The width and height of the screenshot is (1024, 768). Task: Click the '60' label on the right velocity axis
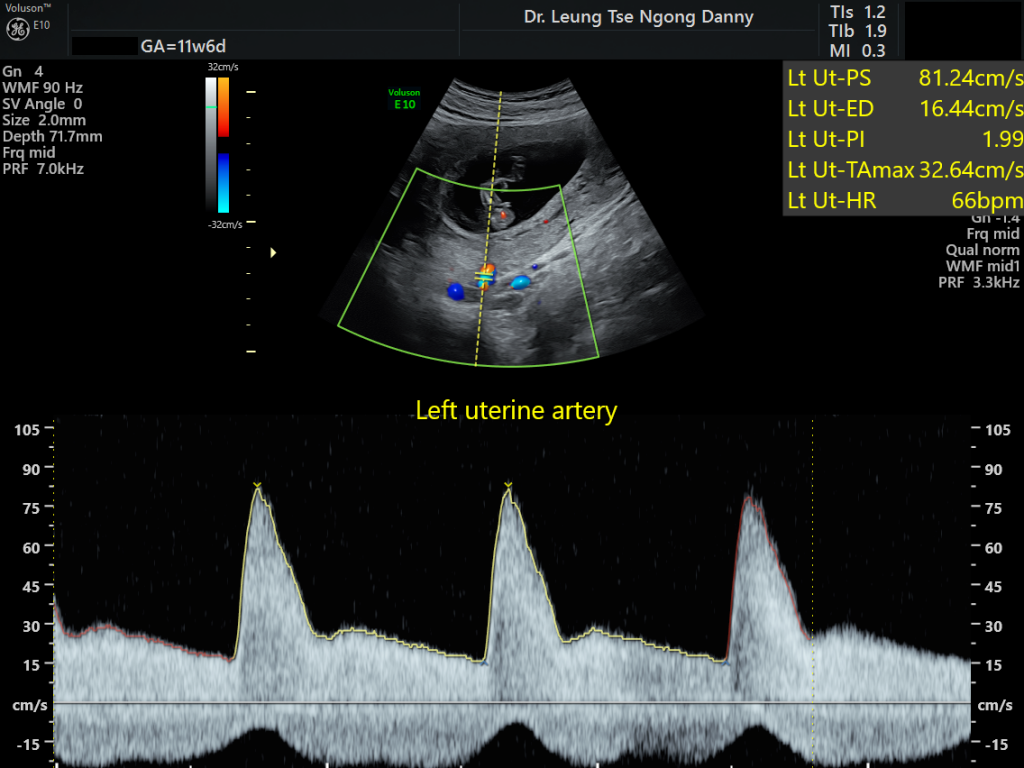click(x=993, y=548)
